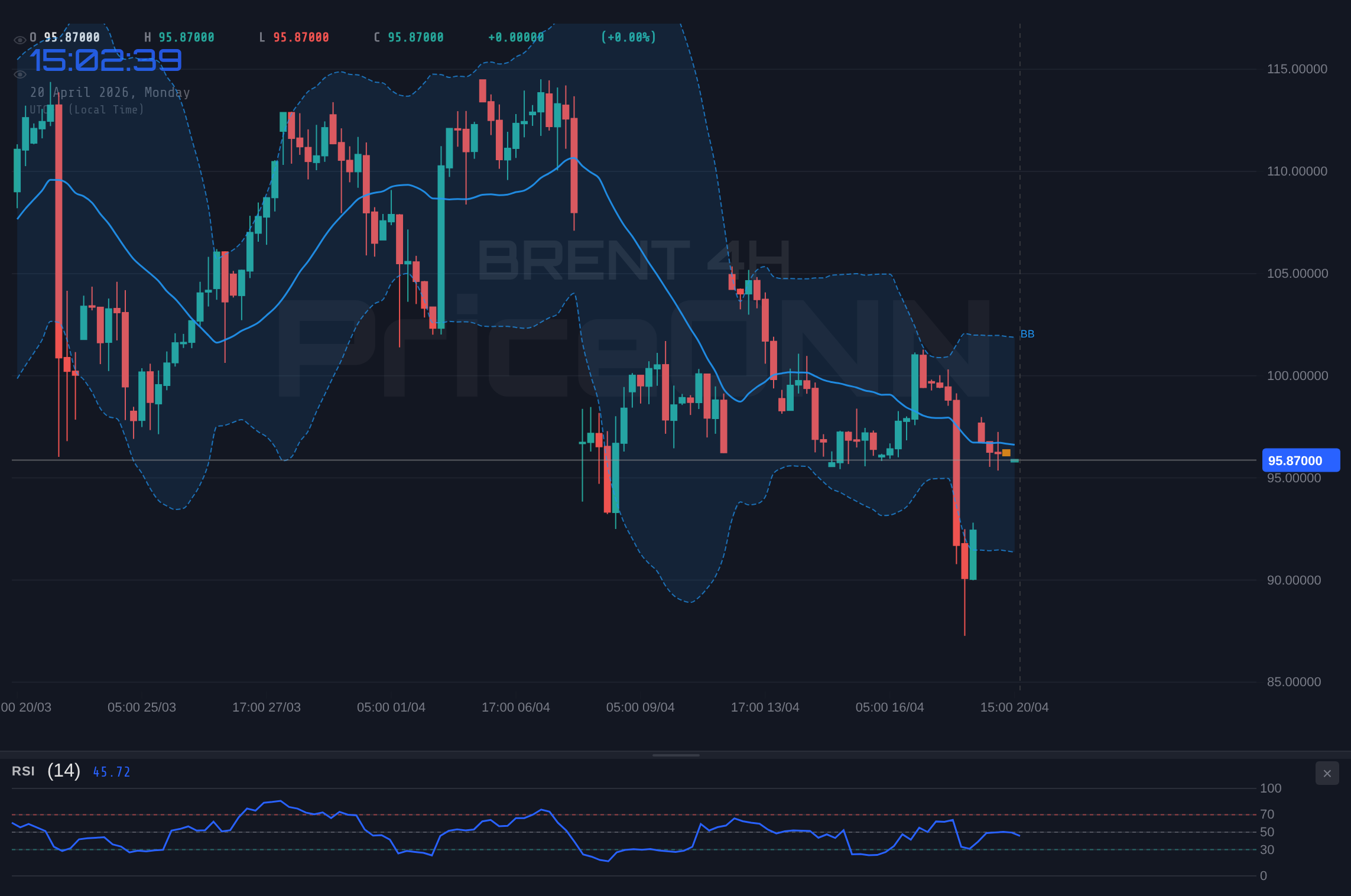Click the percent change (+0.00%)
Image resolution: width=1351 pixels, height=896 pixels.
628,37
